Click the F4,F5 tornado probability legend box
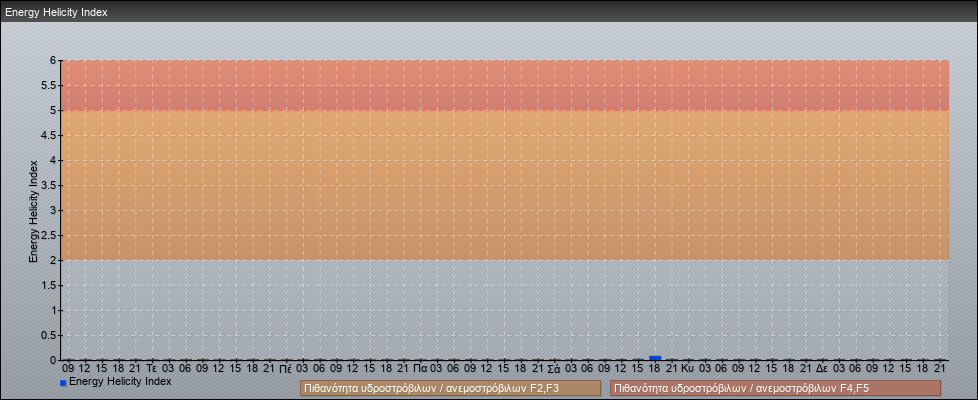Image resolution: width=978 pixels, height=400 pixels. [x=775, y=388]
